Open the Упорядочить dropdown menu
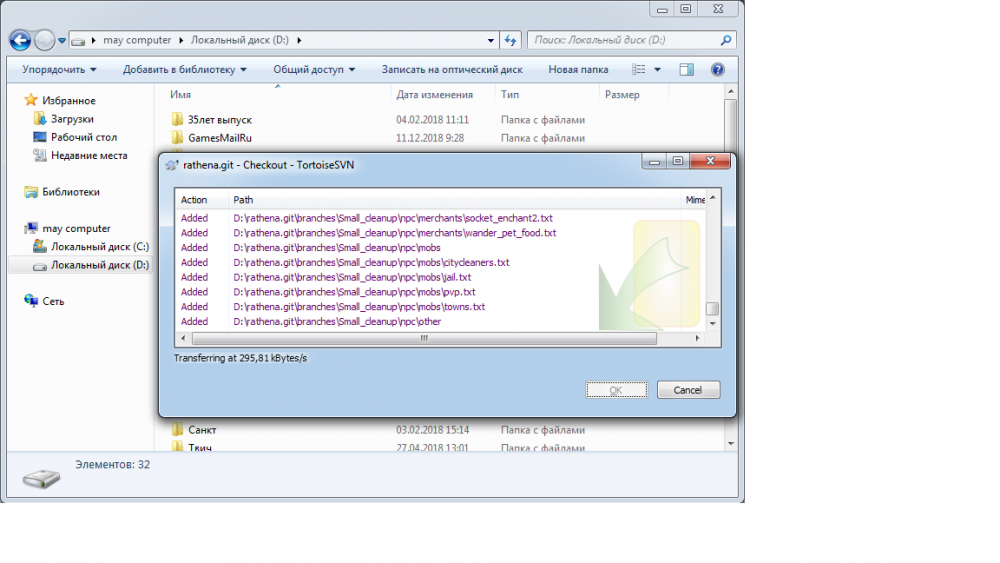 point(60,70)
